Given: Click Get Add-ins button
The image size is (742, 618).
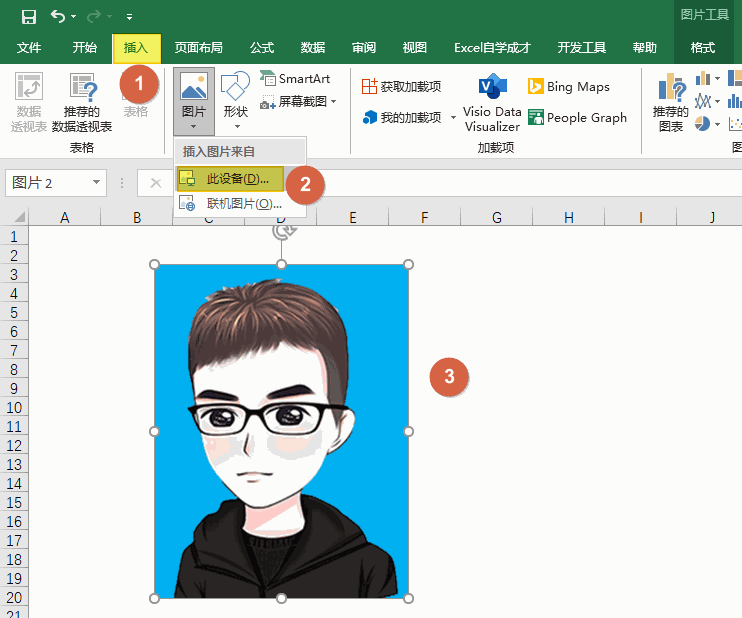Looking at the screenshot, I should 401,87.
